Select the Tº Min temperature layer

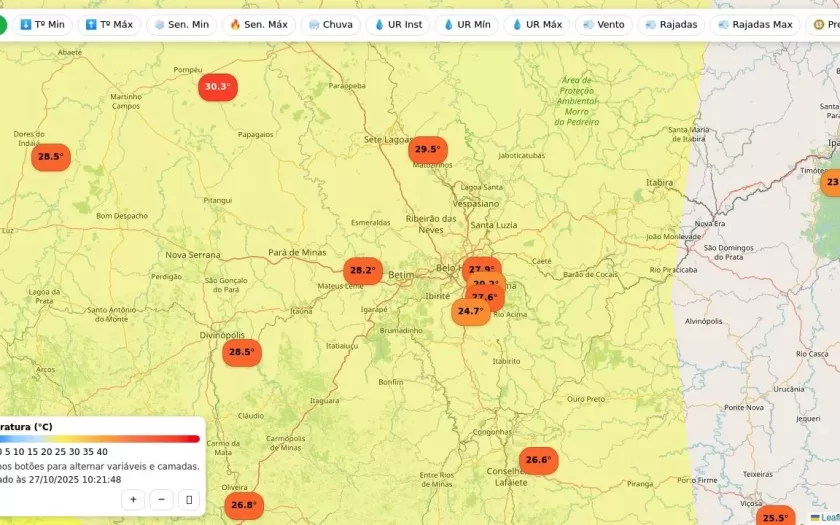43,24
